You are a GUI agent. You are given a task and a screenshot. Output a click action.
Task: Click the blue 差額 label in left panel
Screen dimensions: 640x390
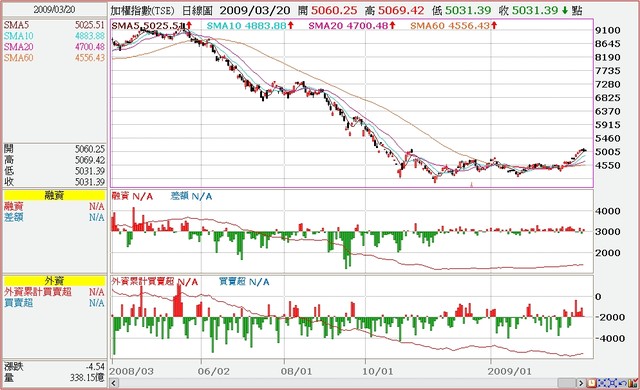coord(14,217)
